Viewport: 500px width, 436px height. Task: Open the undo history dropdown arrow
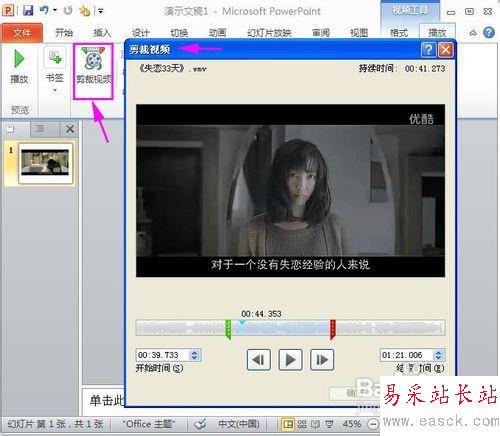pos(55,11)
